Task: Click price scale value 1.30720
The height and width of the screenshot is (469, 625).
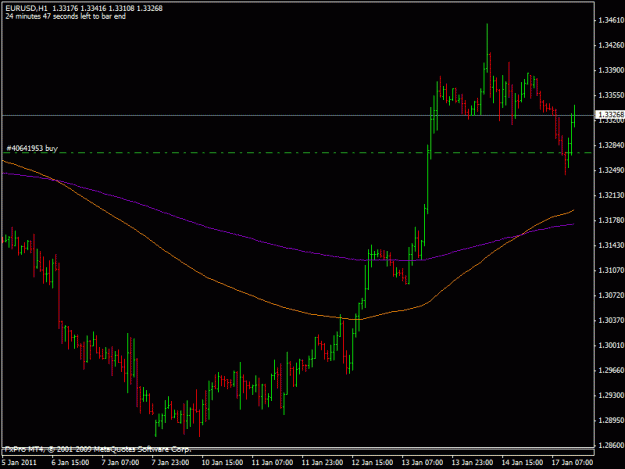Action: (611, 295)
